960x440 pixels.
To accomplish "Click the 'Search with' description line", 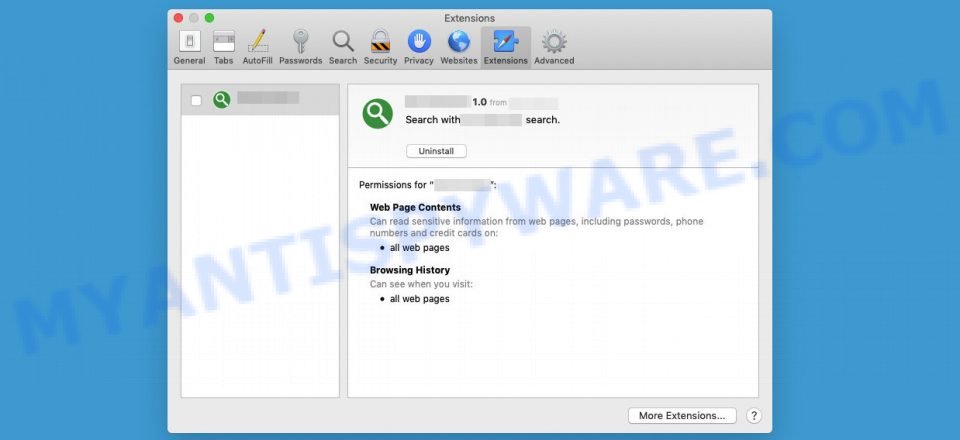I will (482, 120).
